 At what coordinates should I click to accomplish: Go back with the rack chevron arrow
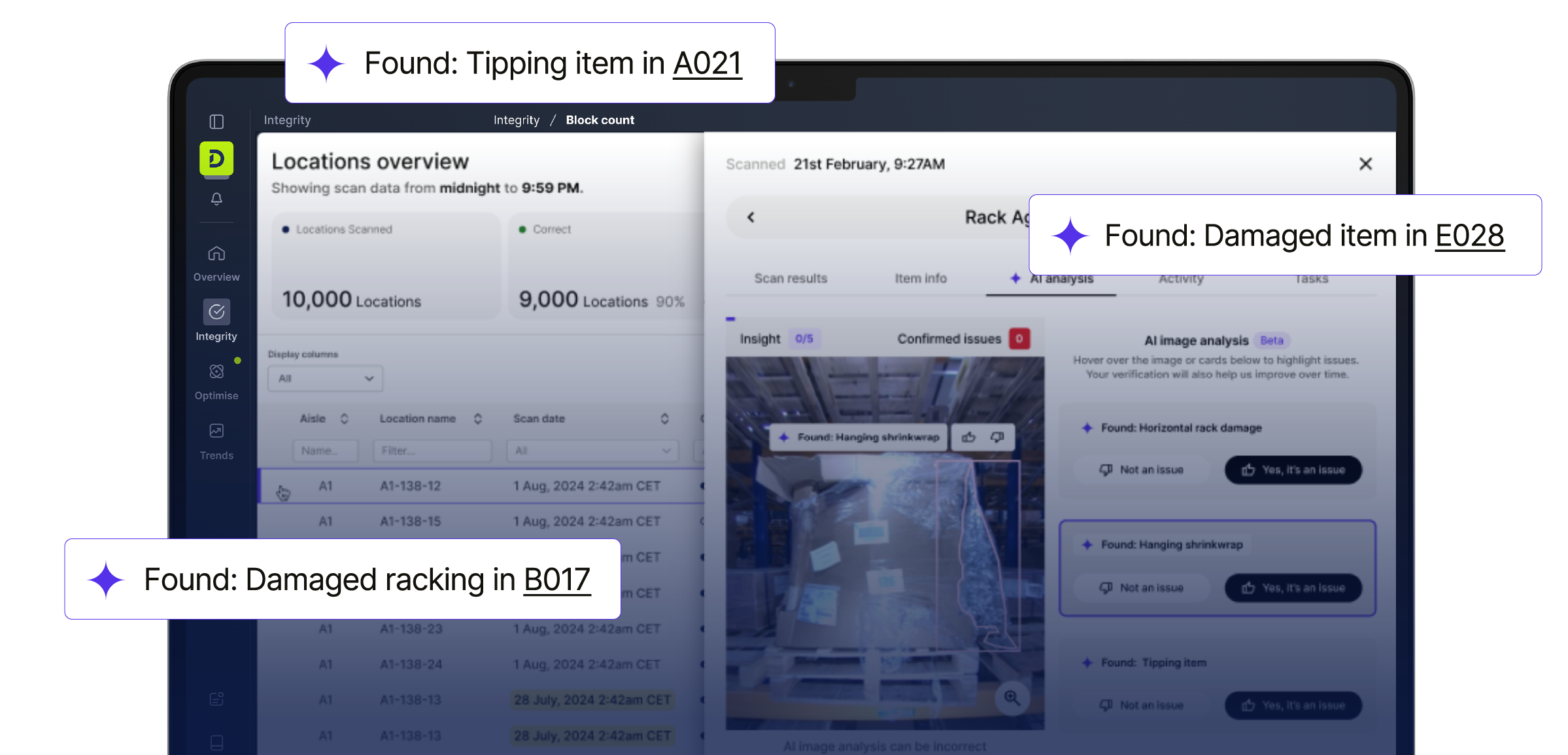pyautogui.click(x=751, y=217)
